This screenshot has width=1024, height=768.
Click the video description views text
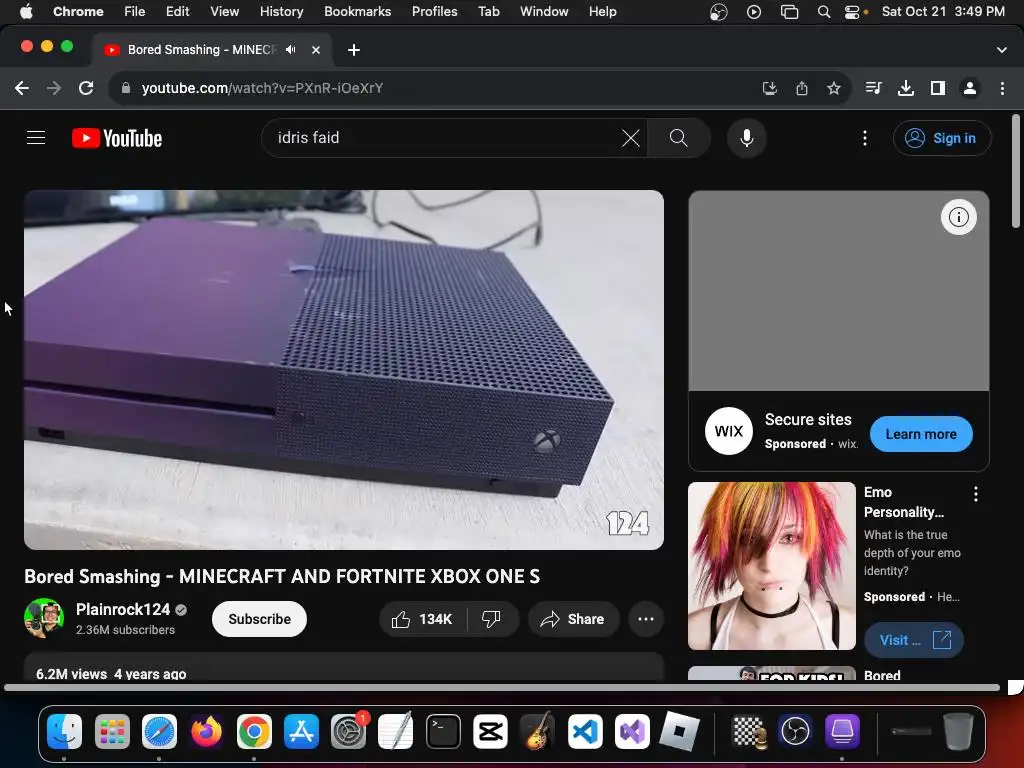click(x=71, y=674)
